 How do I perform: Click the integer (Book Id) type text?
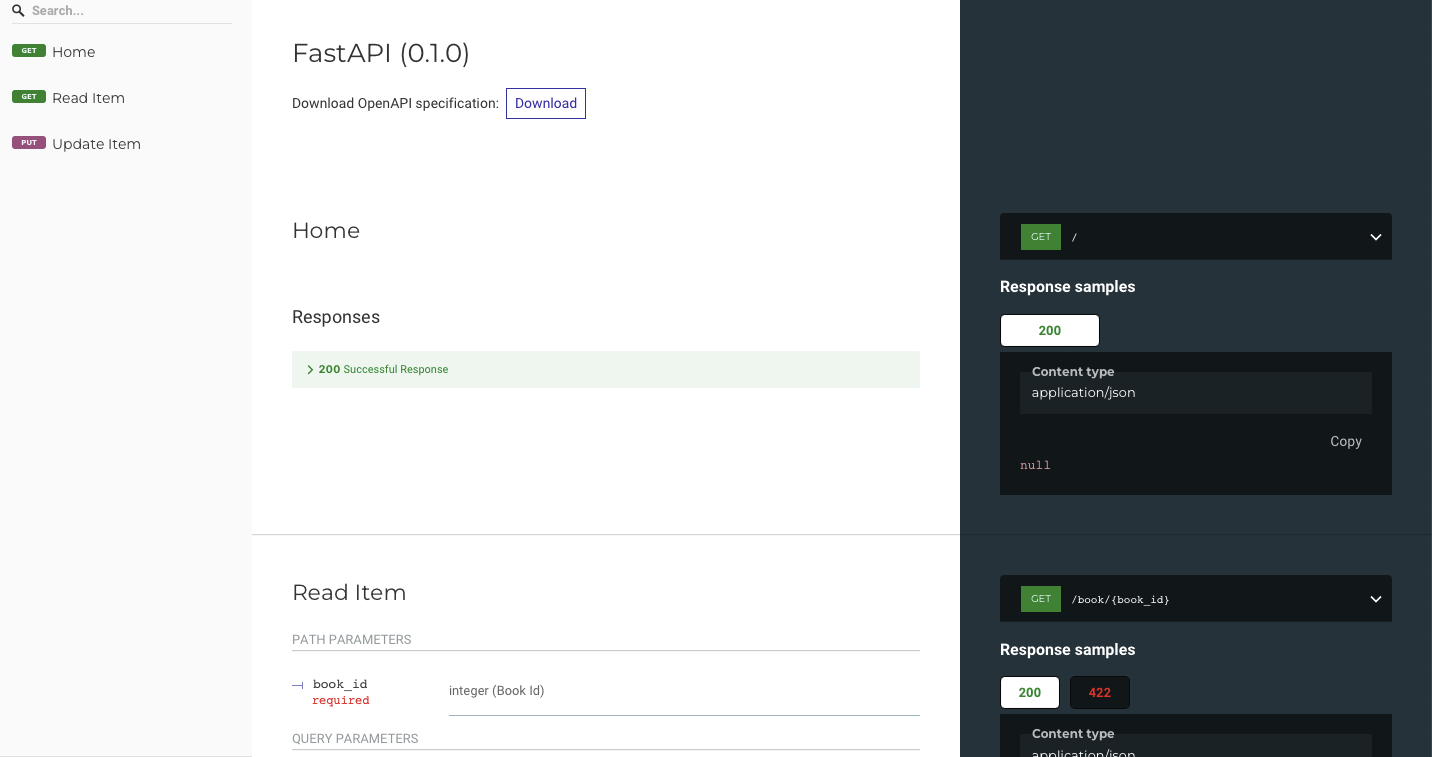pos(497,690)
